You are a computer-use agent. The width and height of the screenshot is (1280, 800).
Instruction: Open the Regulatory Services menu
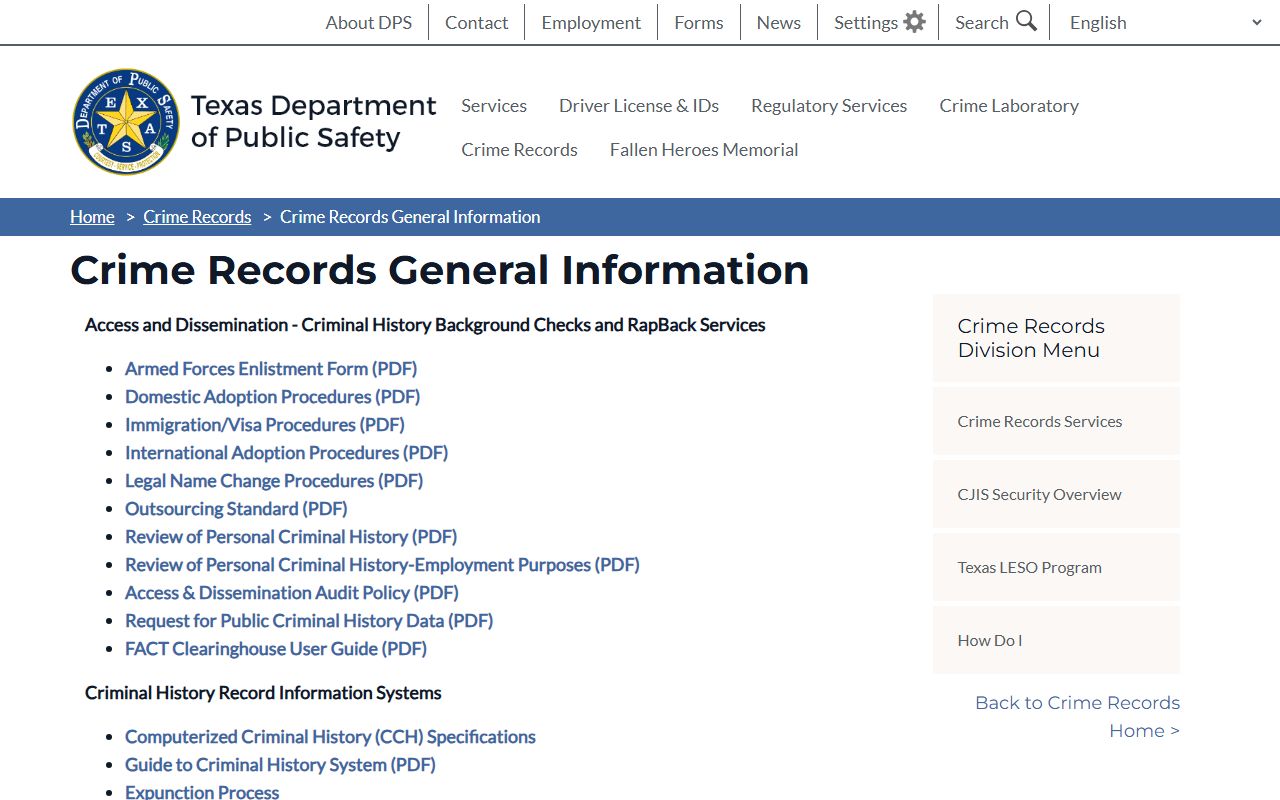[829, 106]
